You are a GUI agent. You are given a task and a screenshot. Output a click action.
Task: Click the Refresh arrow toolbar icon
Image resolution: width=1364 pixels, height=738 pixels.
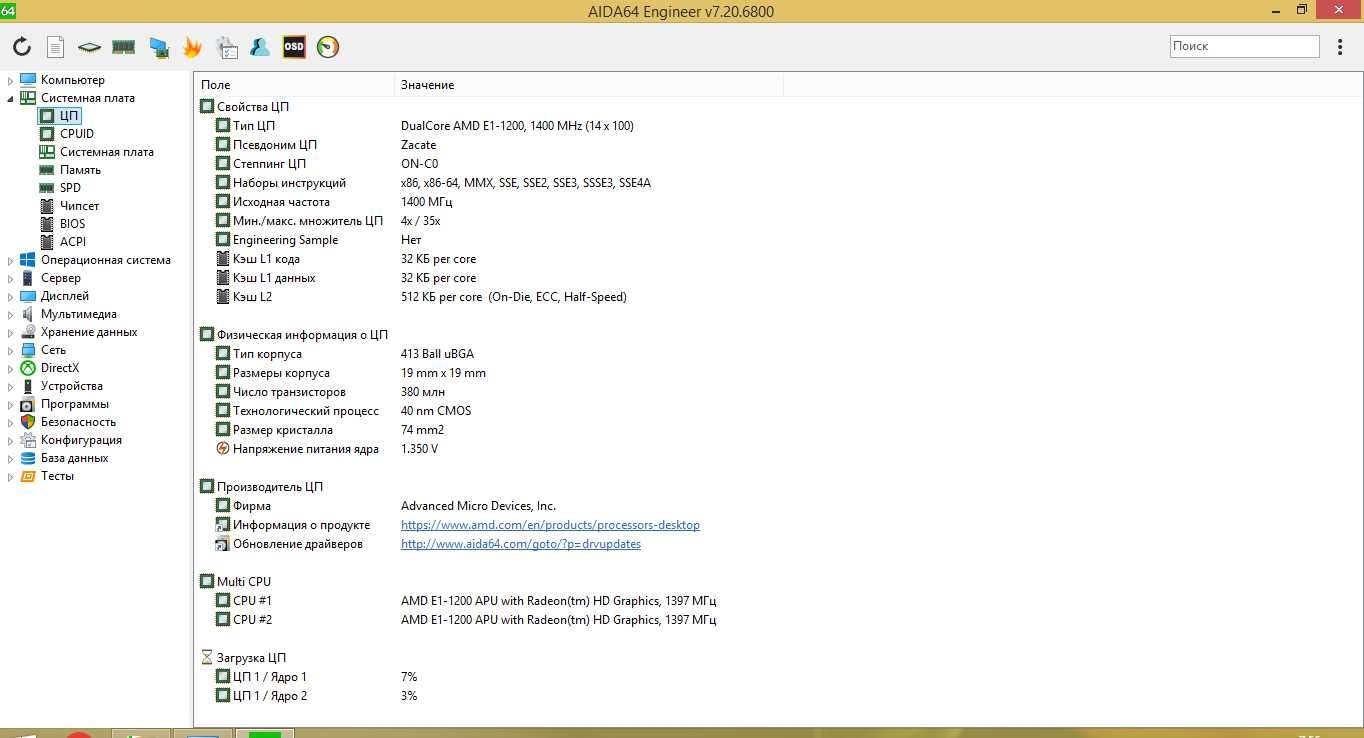pos(22,47)
